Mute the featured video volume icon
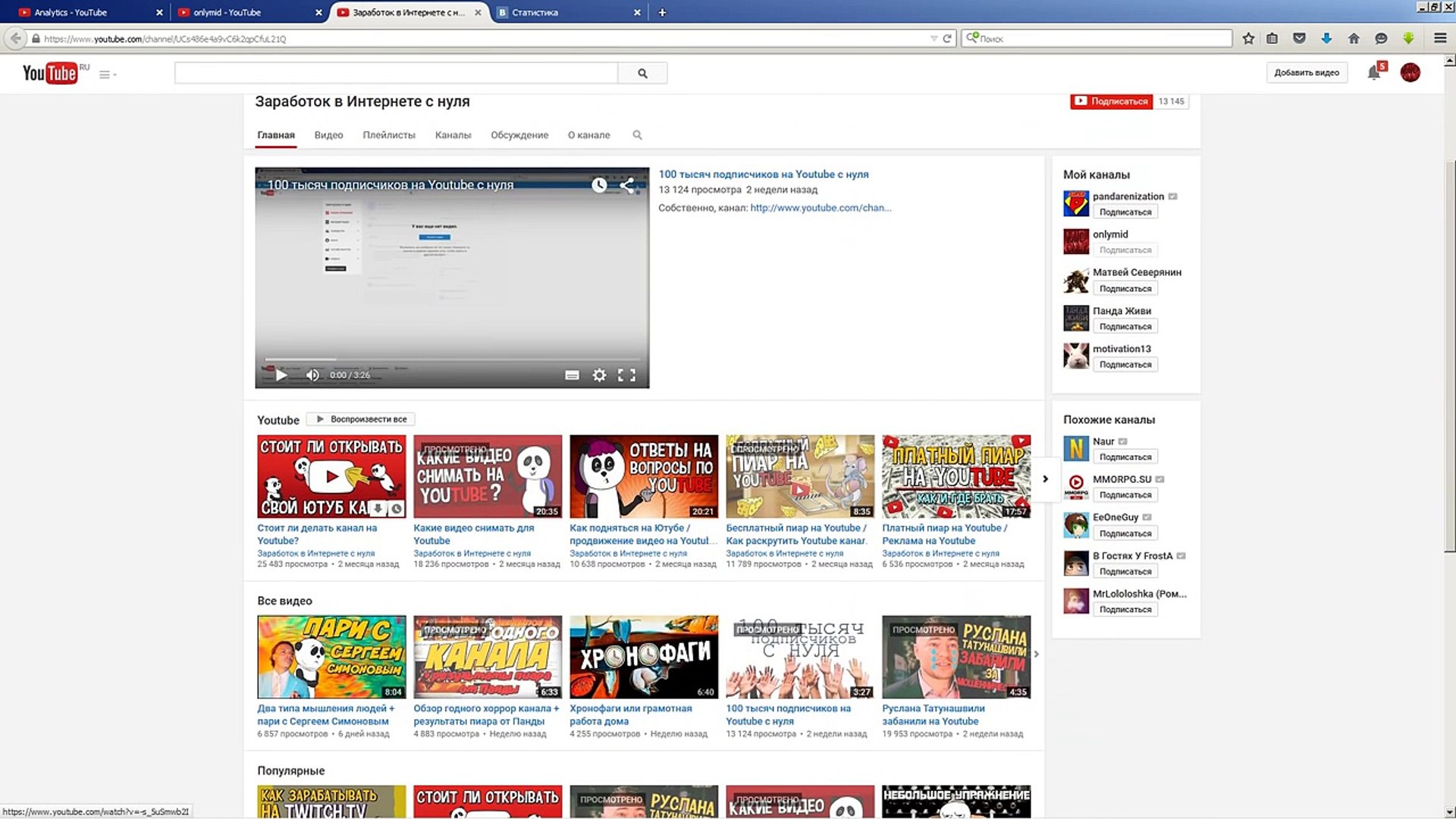1456x819 pixels. (312, 375)
